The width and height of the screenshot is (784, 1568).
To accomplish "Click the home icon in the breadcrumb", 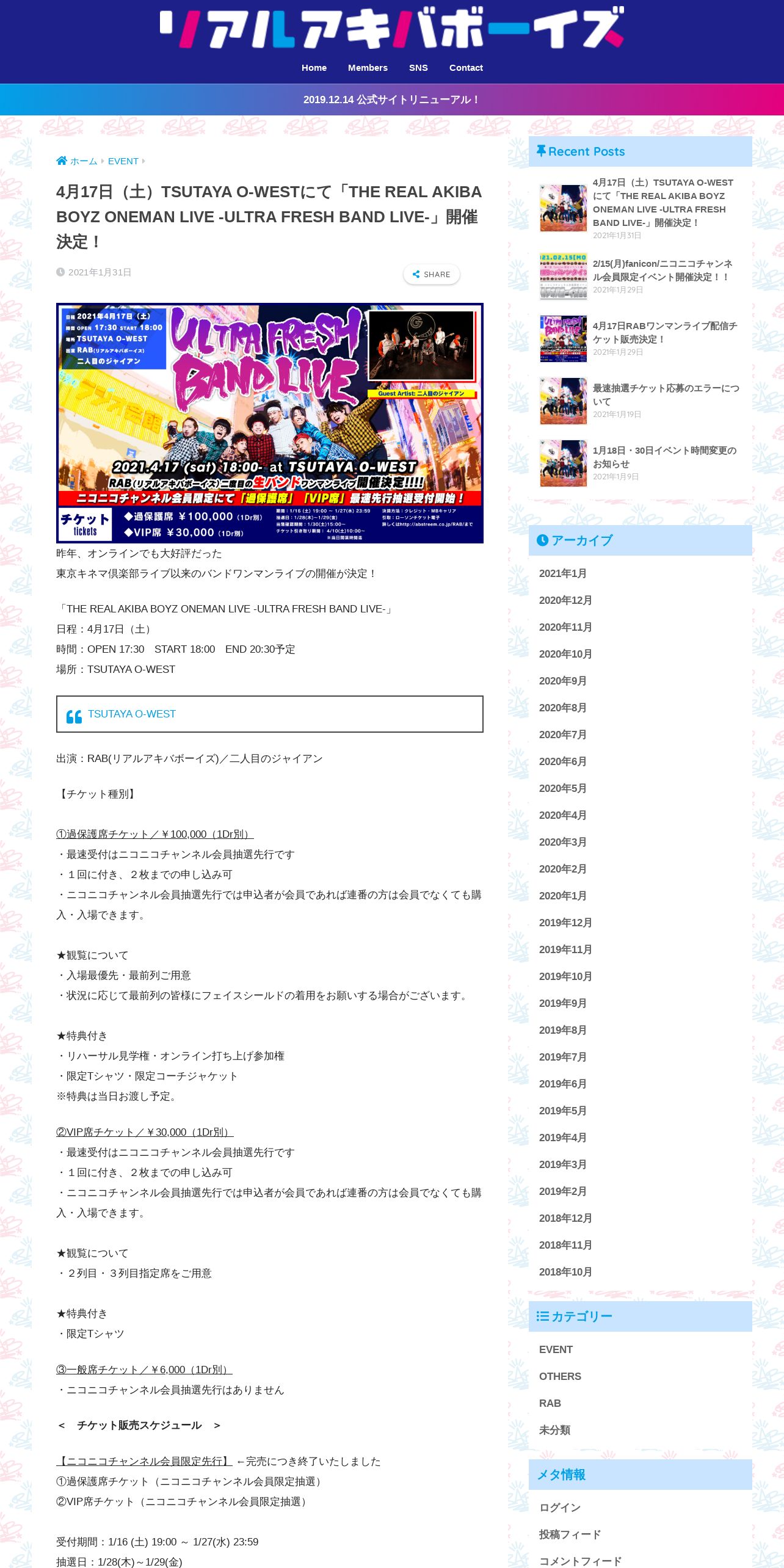I will 62,161.
